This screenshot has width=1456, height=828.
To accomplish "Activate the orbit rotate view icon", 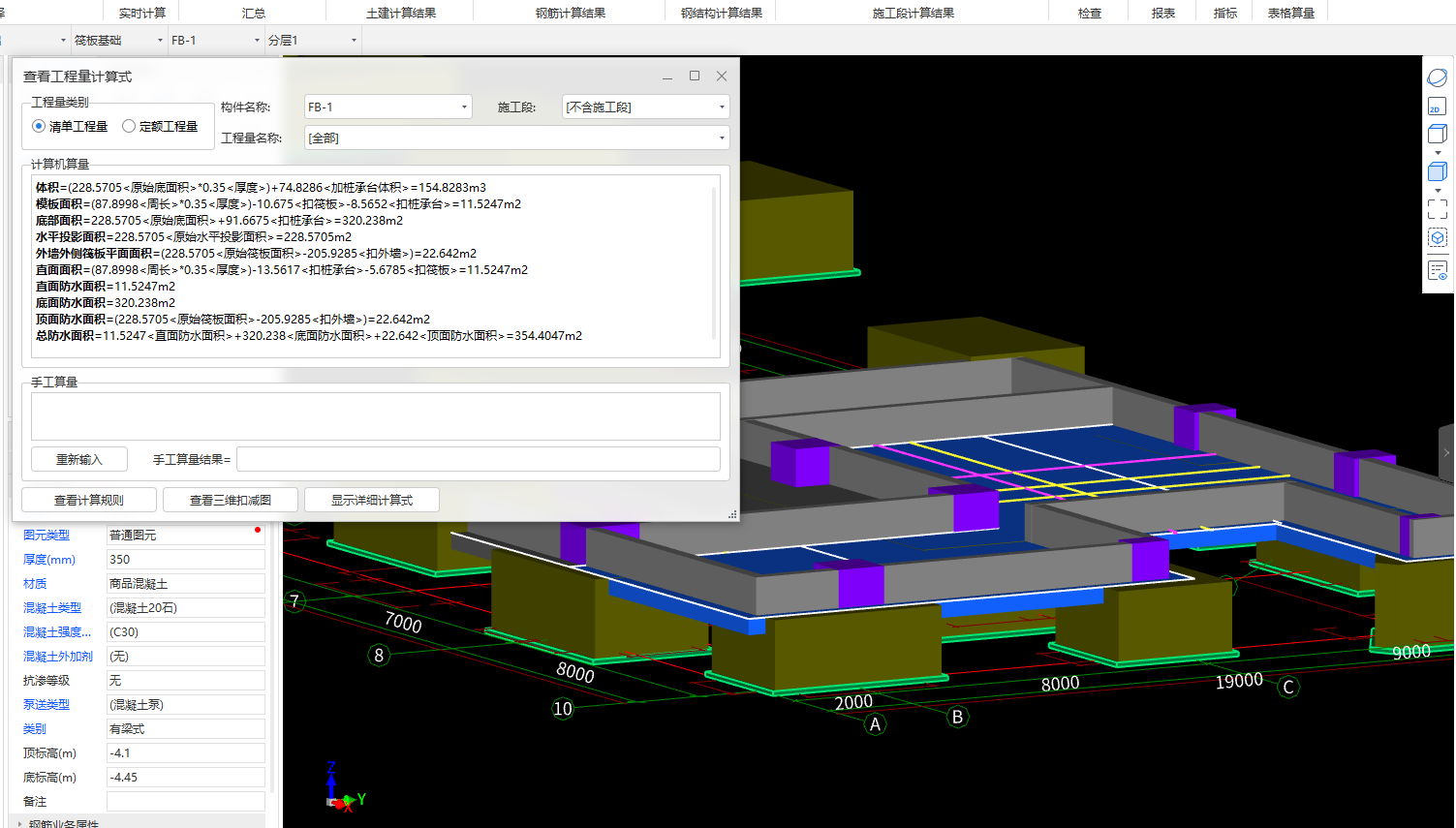I will 1437,77.
